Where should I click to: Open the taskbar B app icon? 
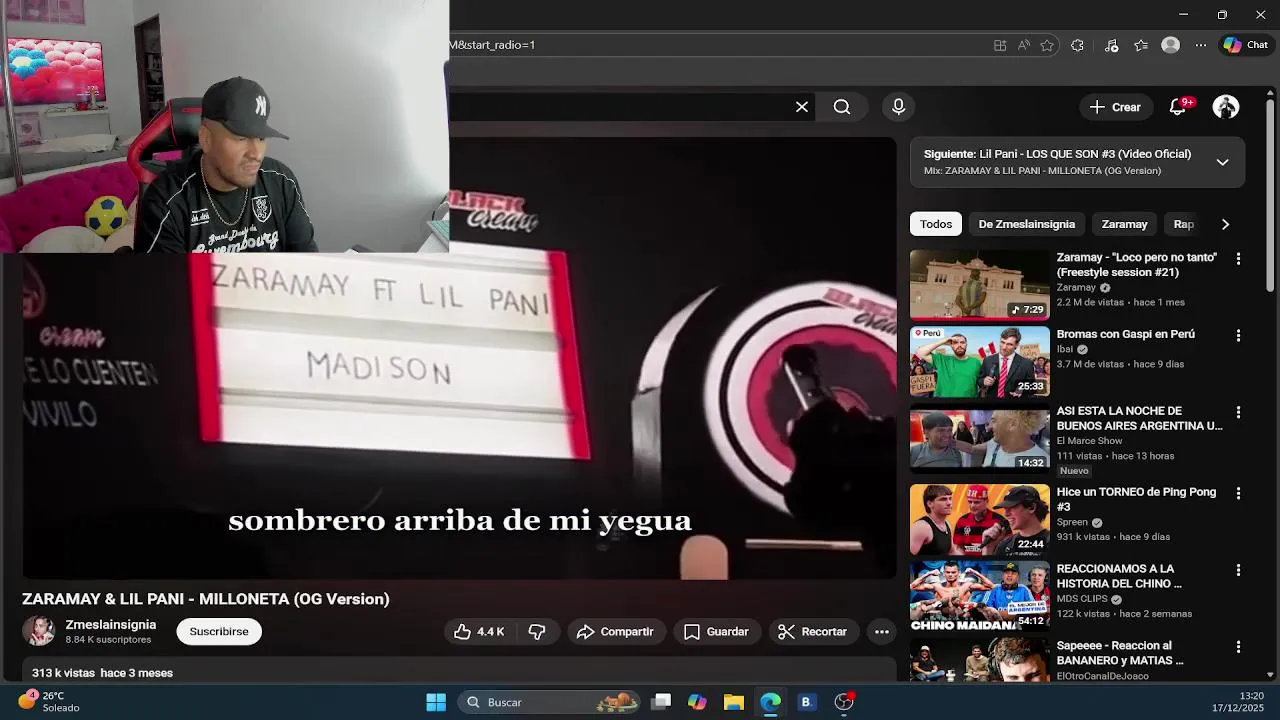pos(806,702)
